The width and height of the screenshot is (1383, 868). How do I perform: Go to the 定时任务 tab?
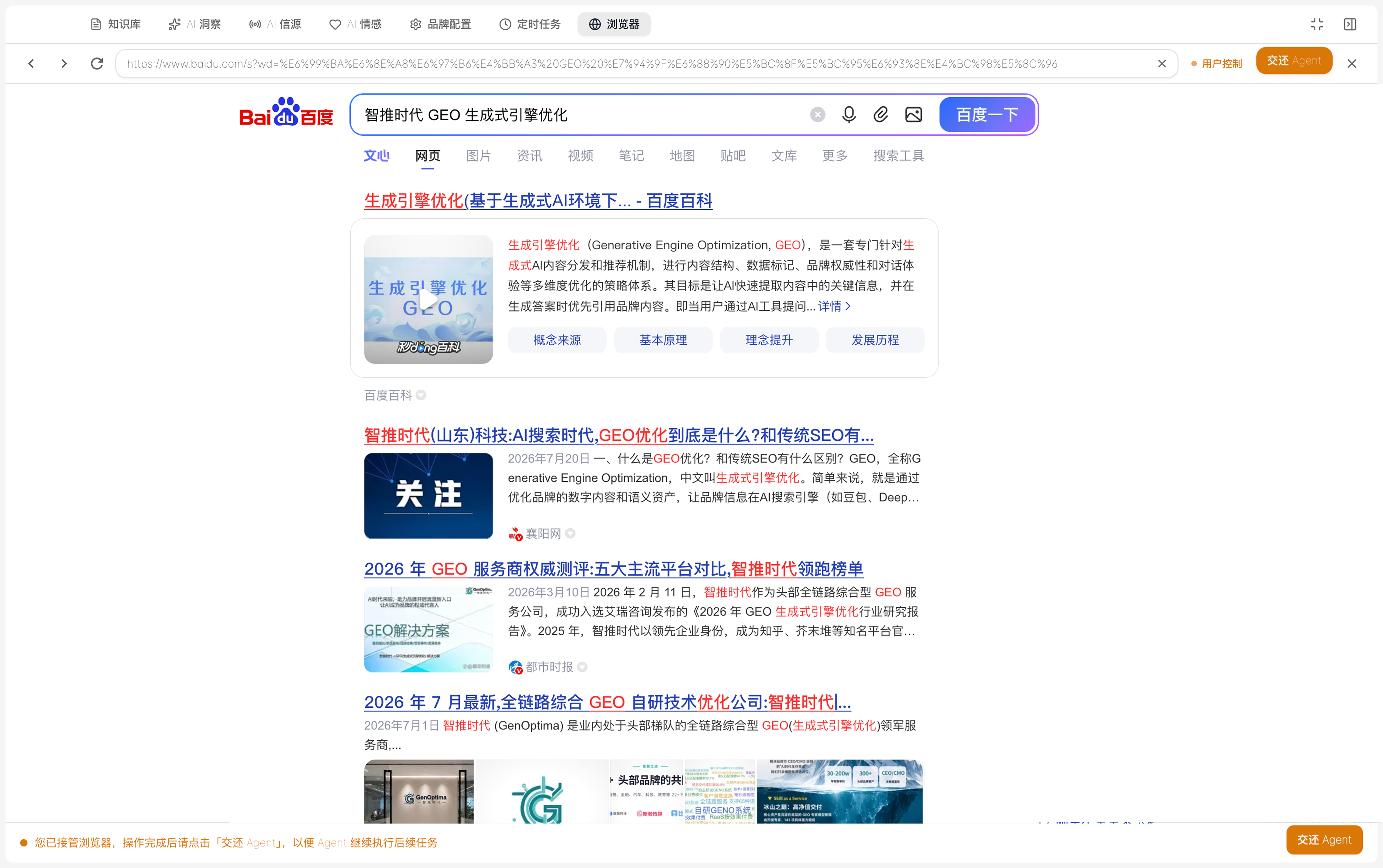(x=530, y=24)
